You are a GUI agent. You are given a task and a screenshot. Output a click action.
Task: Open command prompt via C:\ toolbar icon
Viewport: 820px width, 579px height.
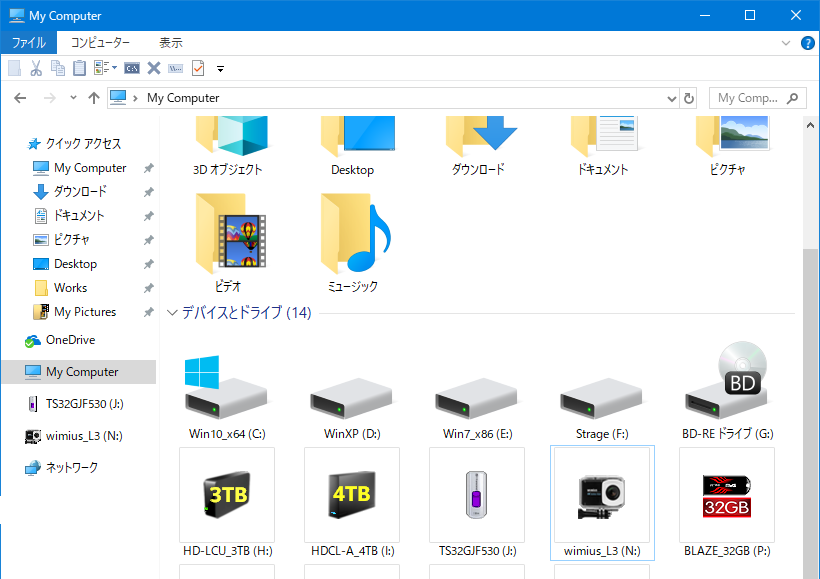point(132,69)
